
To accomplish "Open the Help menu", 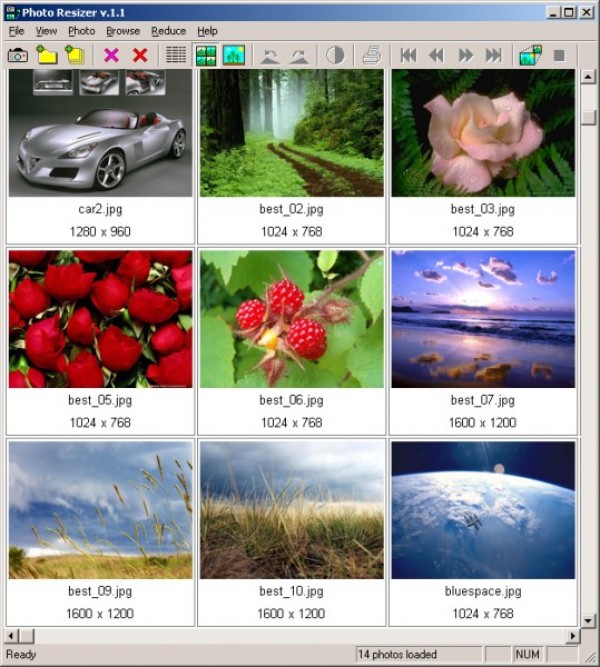I will (x=207, y=31).
